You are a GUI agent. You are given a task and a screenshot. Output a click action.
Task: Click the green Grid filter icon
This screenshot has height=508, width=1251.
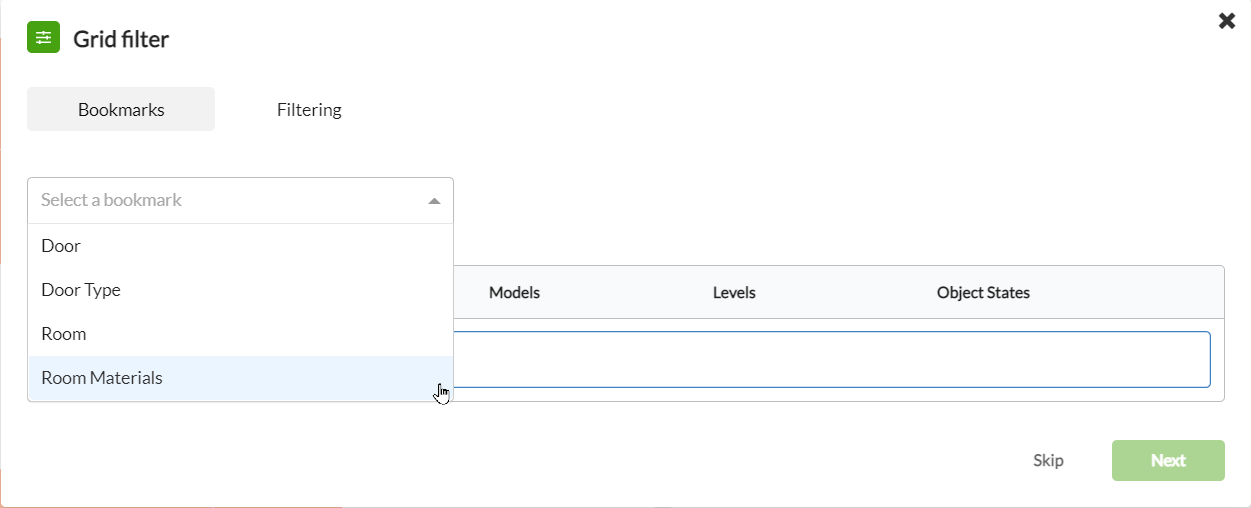[x=43, y=38]
